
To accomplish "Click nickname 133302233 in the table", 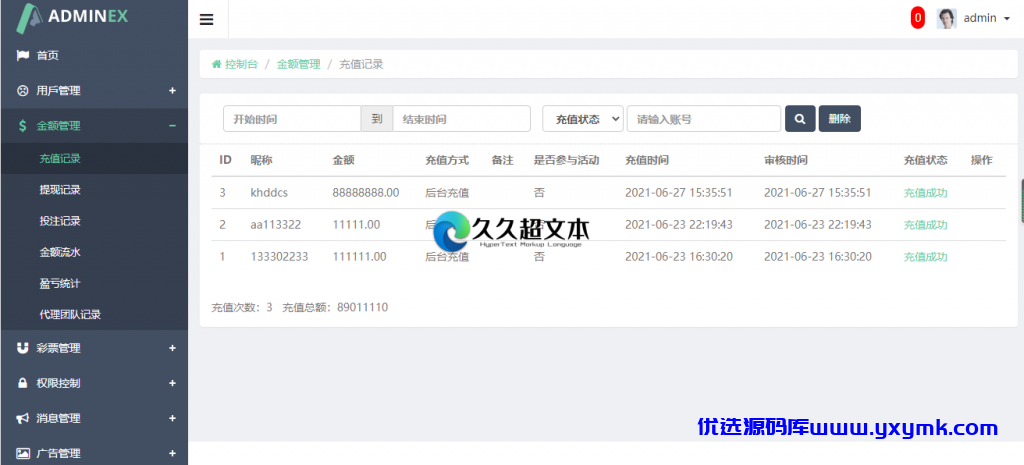I will [x=279, y=257].
